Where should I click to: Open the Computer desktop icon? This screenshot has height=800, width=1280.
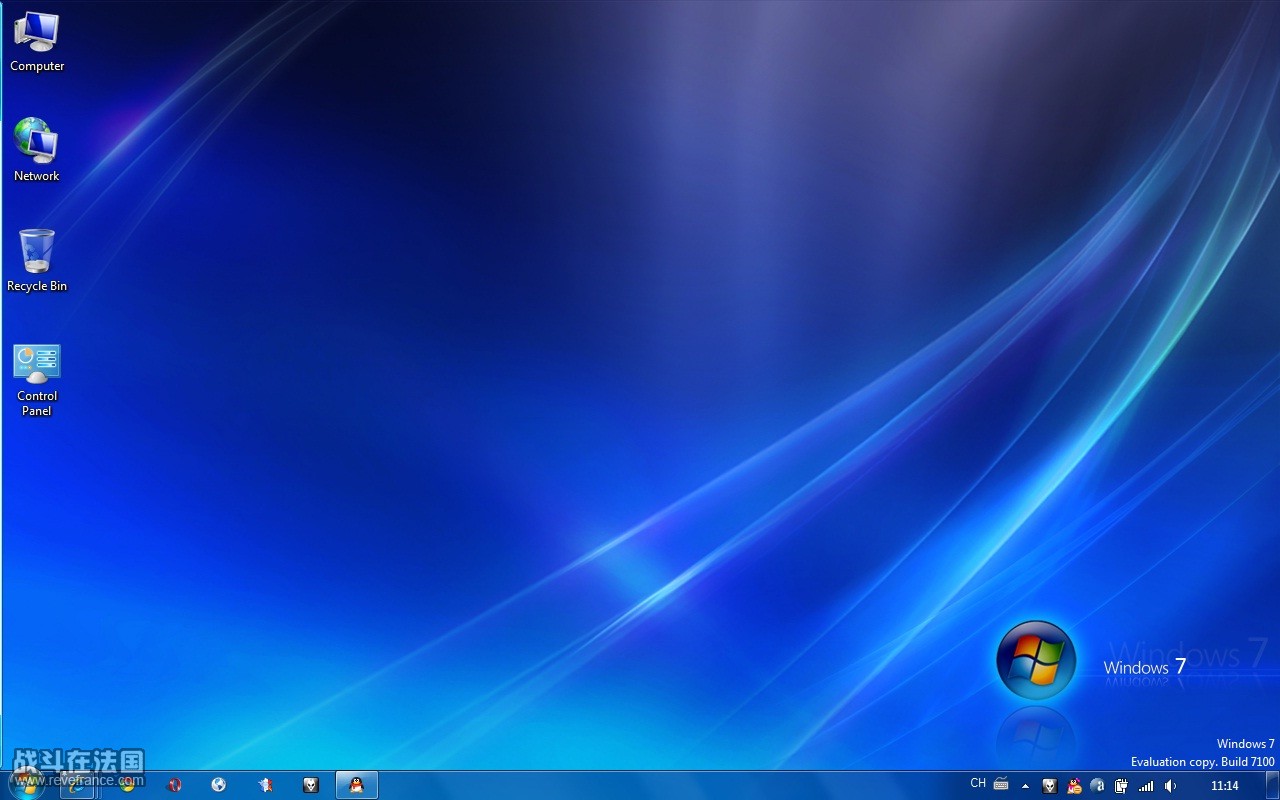[x=37, y=42]
